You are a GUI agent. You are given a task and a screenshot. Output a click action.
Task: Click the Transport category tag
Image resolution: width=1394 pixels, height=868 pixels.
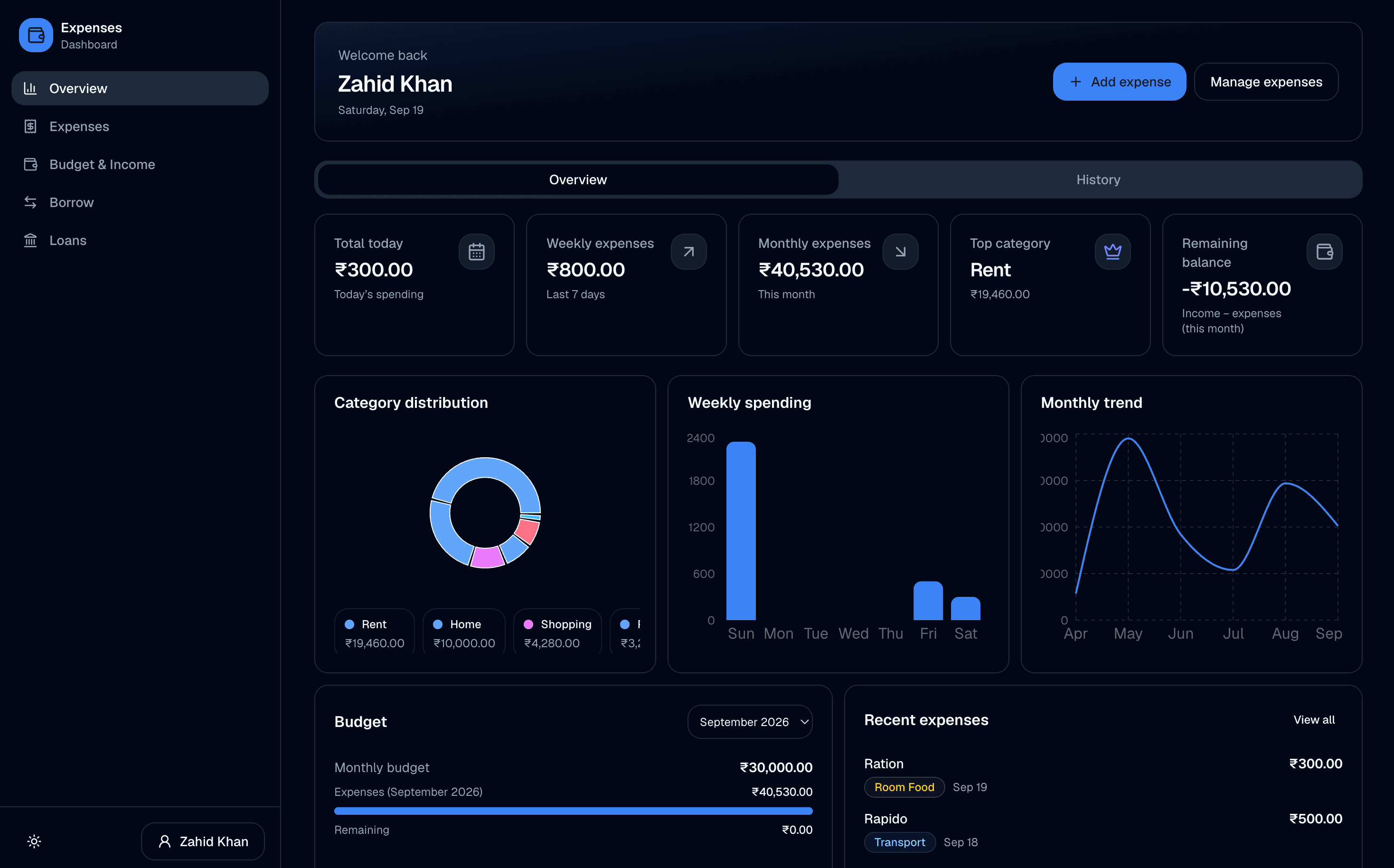click(x=899, y=842)
